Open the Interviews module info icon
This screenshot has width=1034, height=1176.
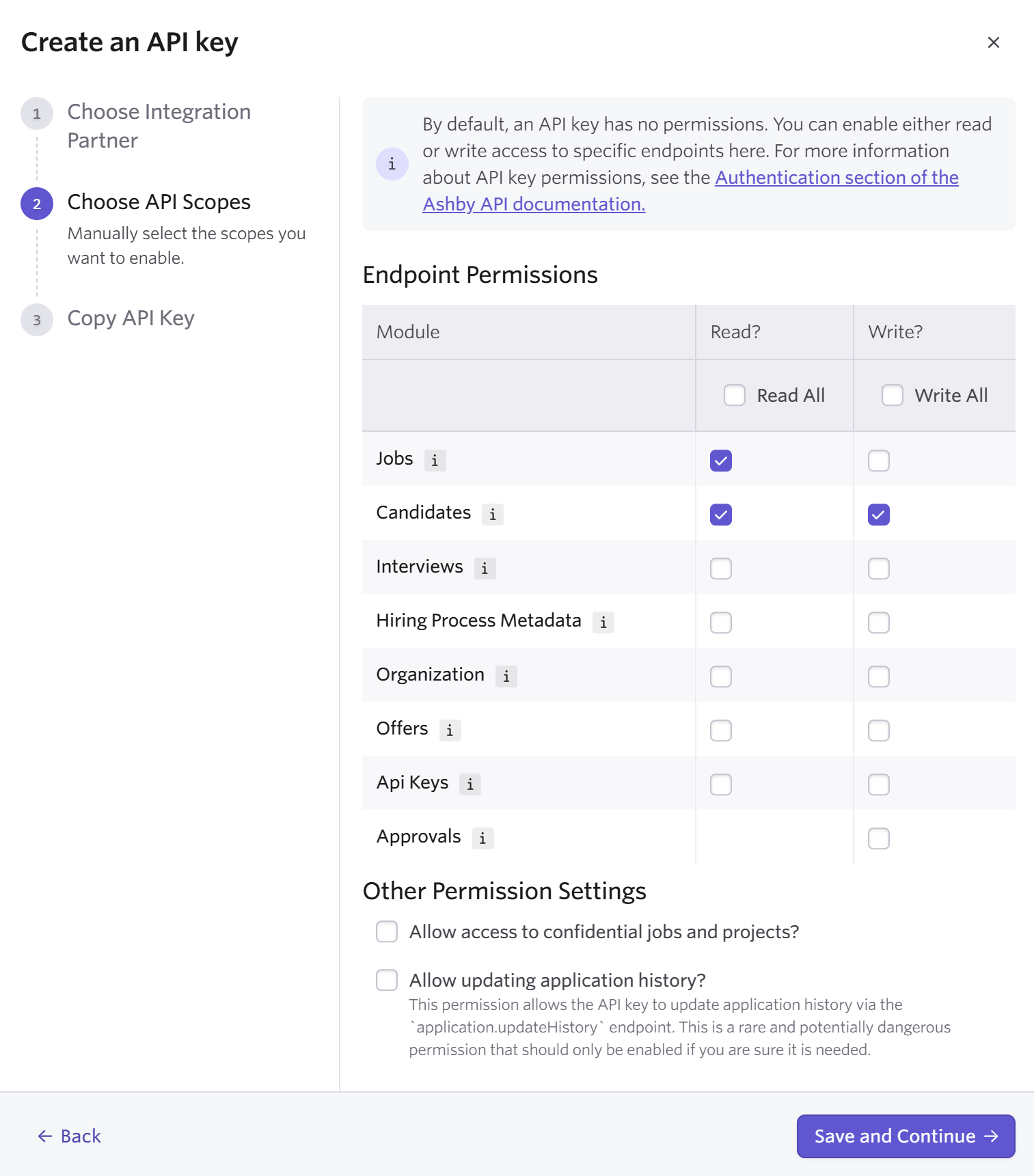485,569
